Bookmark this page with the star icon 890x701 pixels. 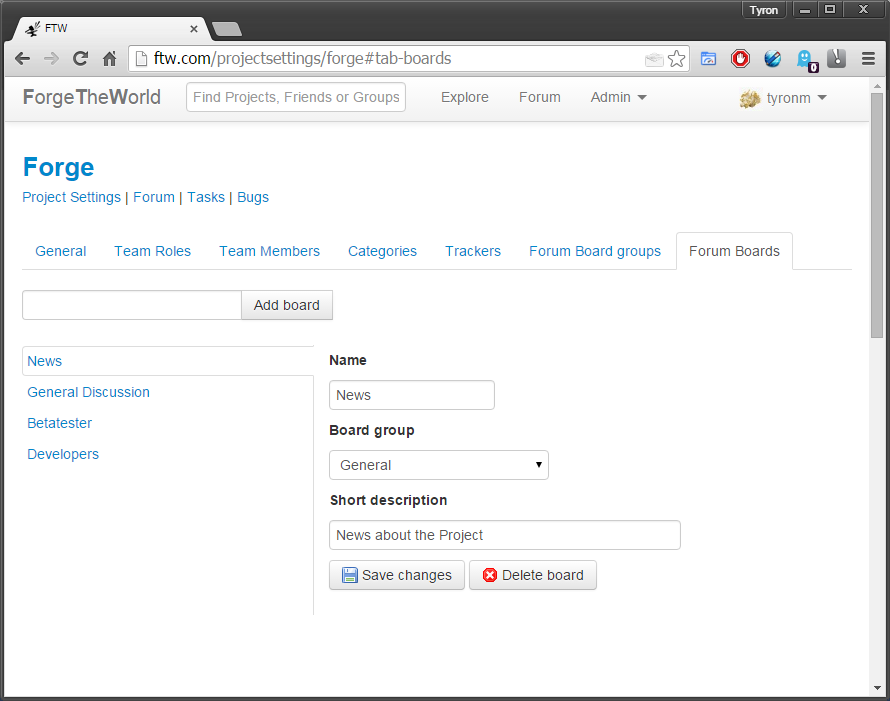click(x=677, y=59)
